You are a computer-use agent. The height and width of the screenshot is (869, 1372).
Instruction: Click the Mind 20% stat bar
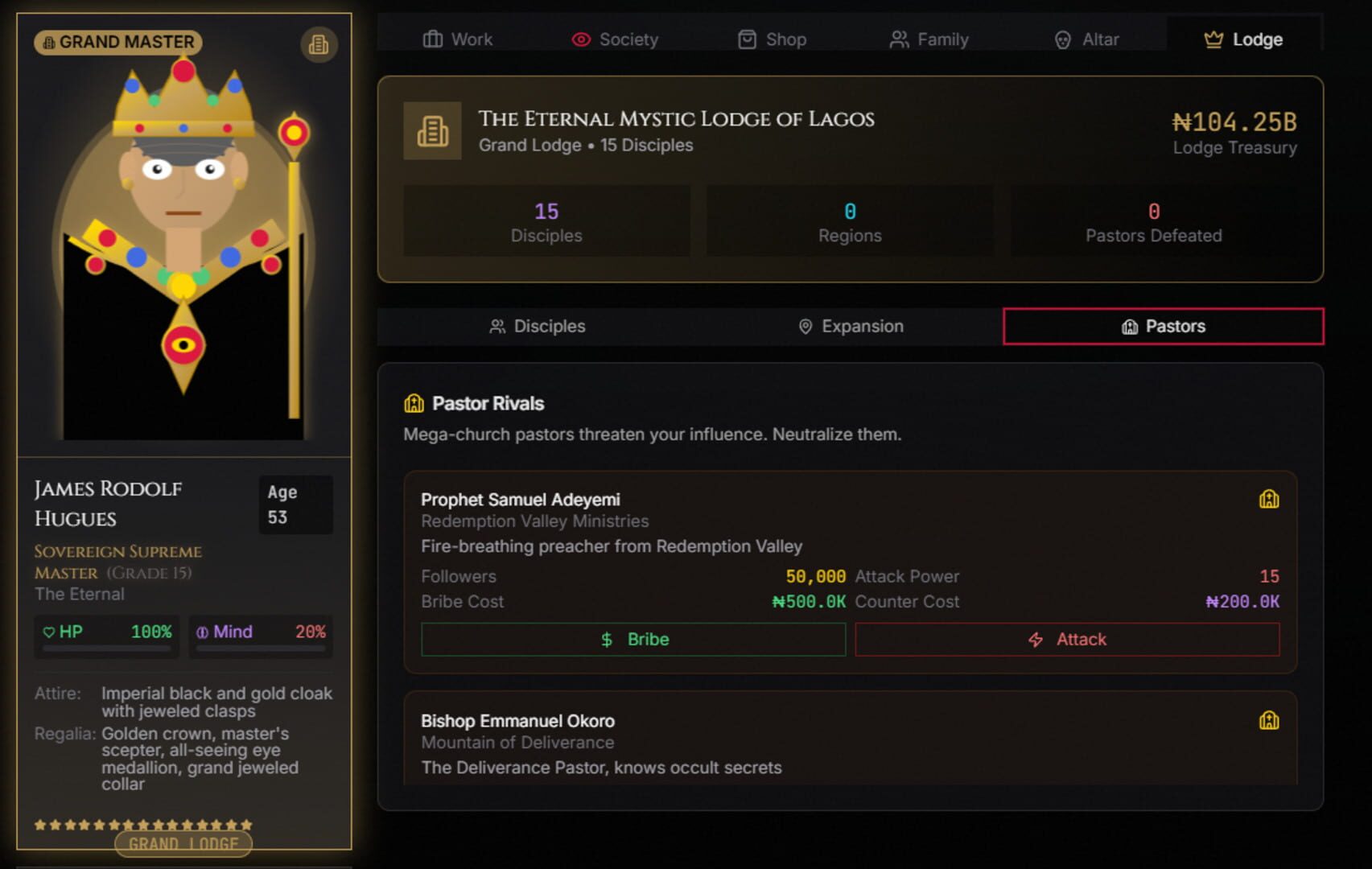(260, 635)
